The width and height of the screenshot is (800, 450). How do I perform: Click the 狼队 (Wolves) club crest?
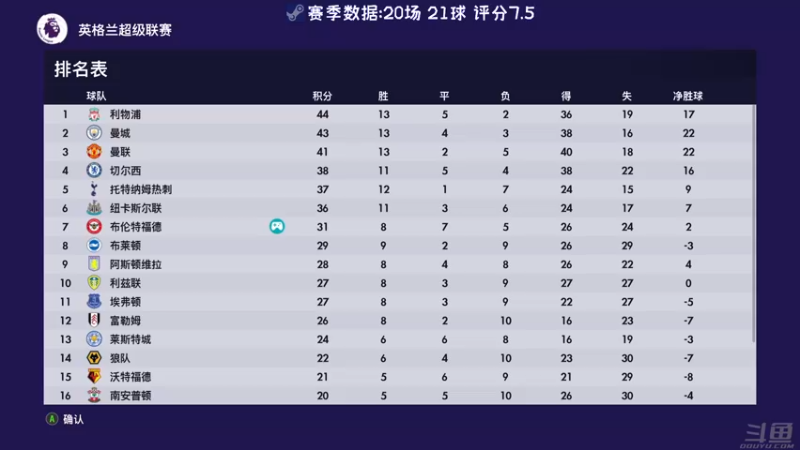94,358
